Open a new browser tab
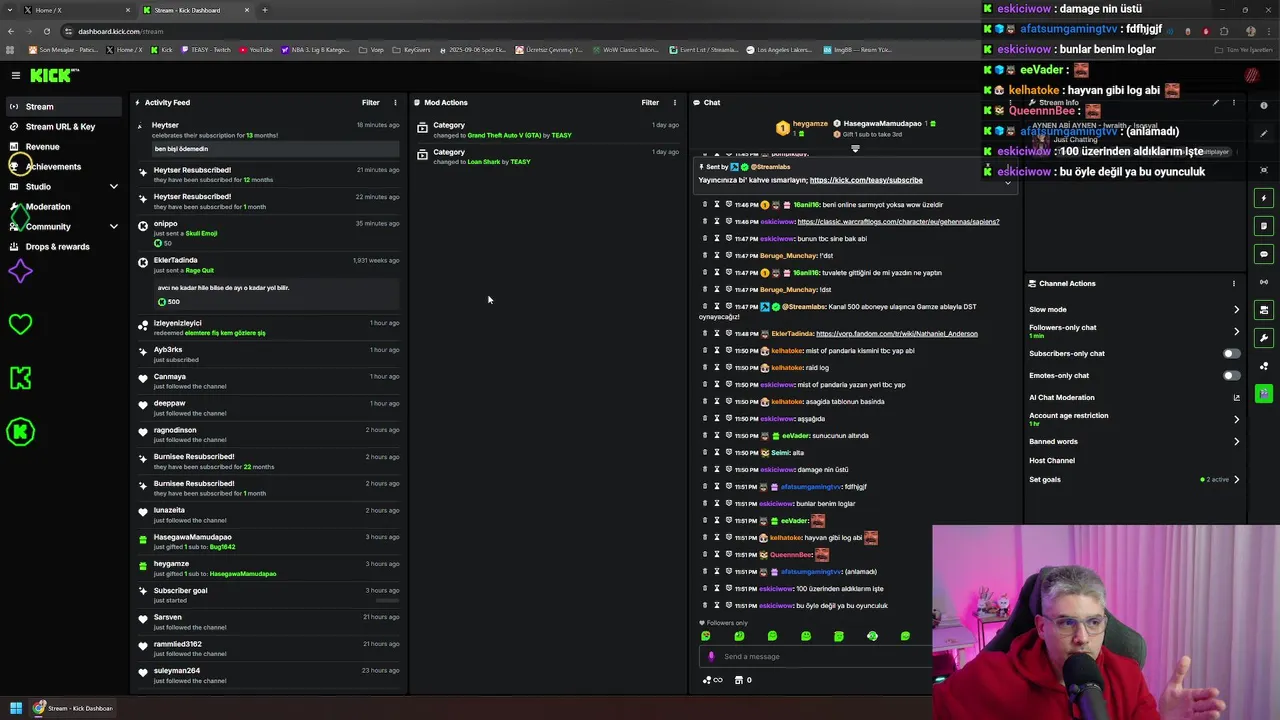 click(265, 10)
